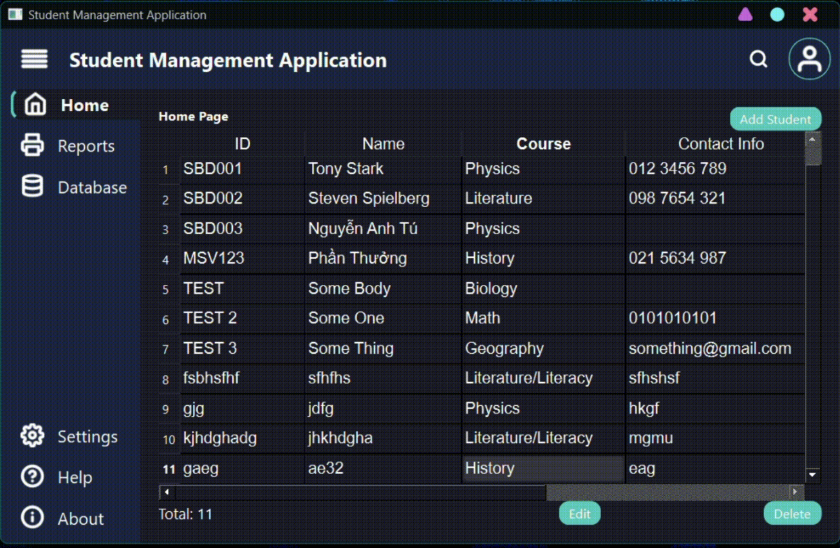840x548 pixels.
Task: Open the Database page label
Action: (x=92, y=187)
